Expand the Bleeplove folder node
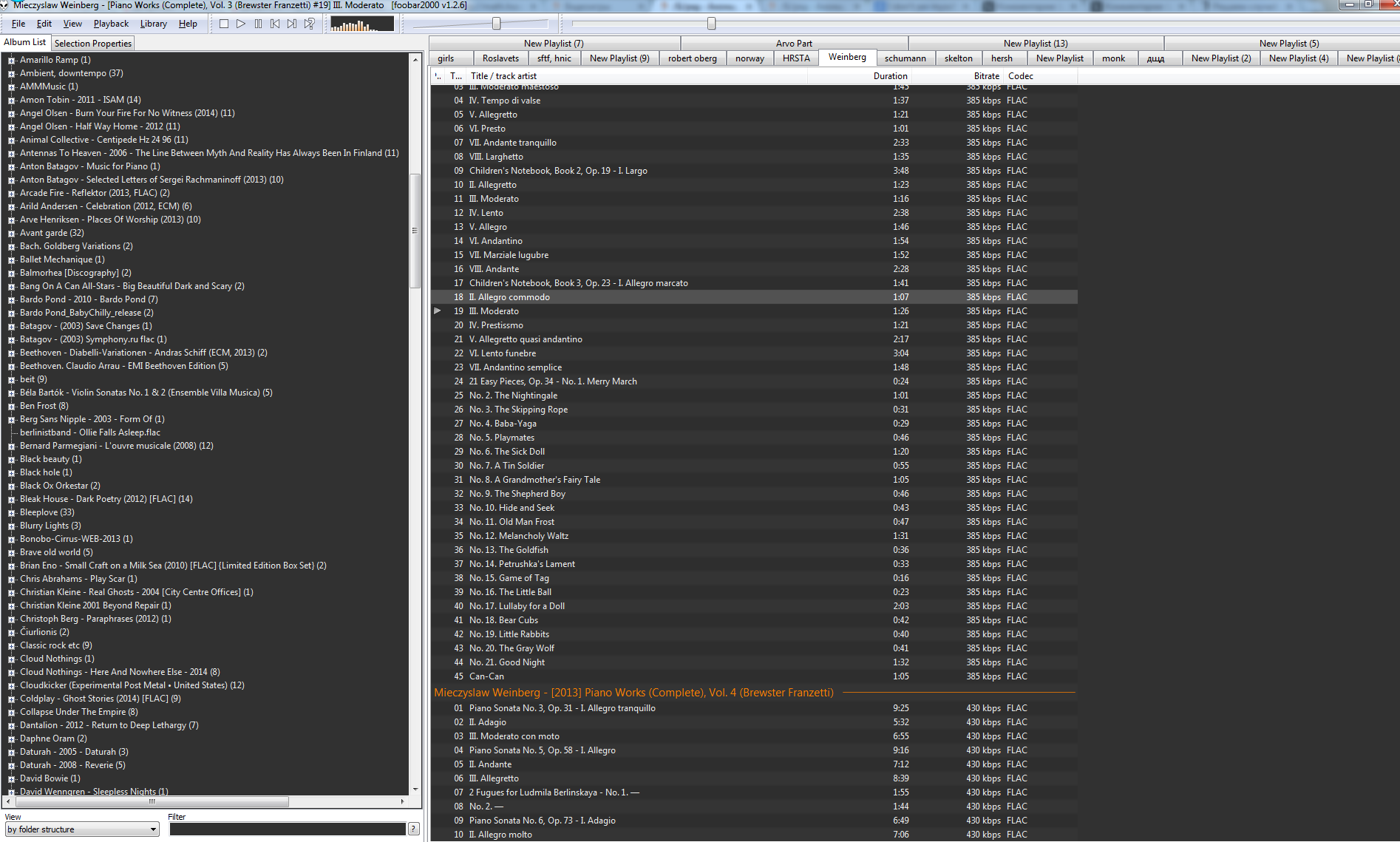 coord(11,513)
